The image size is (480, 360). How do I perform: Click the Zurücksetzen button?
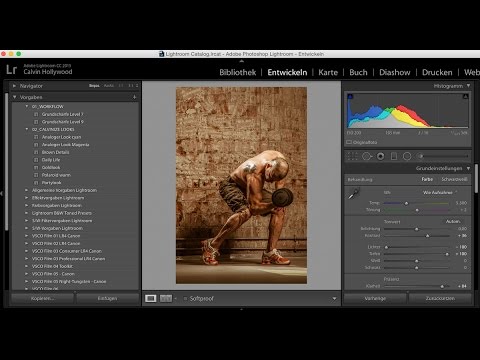point(440,298)
